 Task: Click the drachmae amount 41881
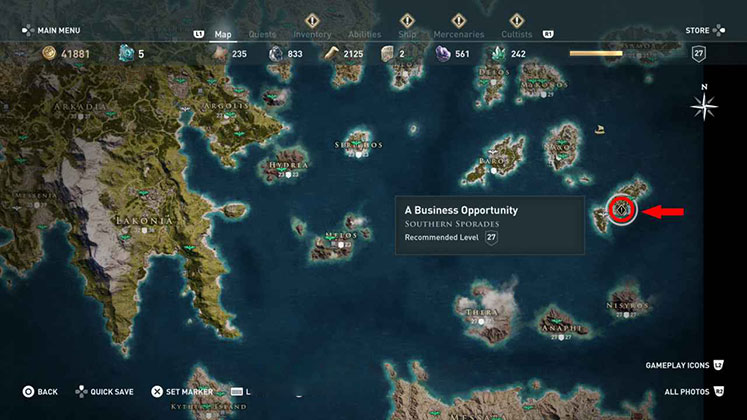coord(75,54)
